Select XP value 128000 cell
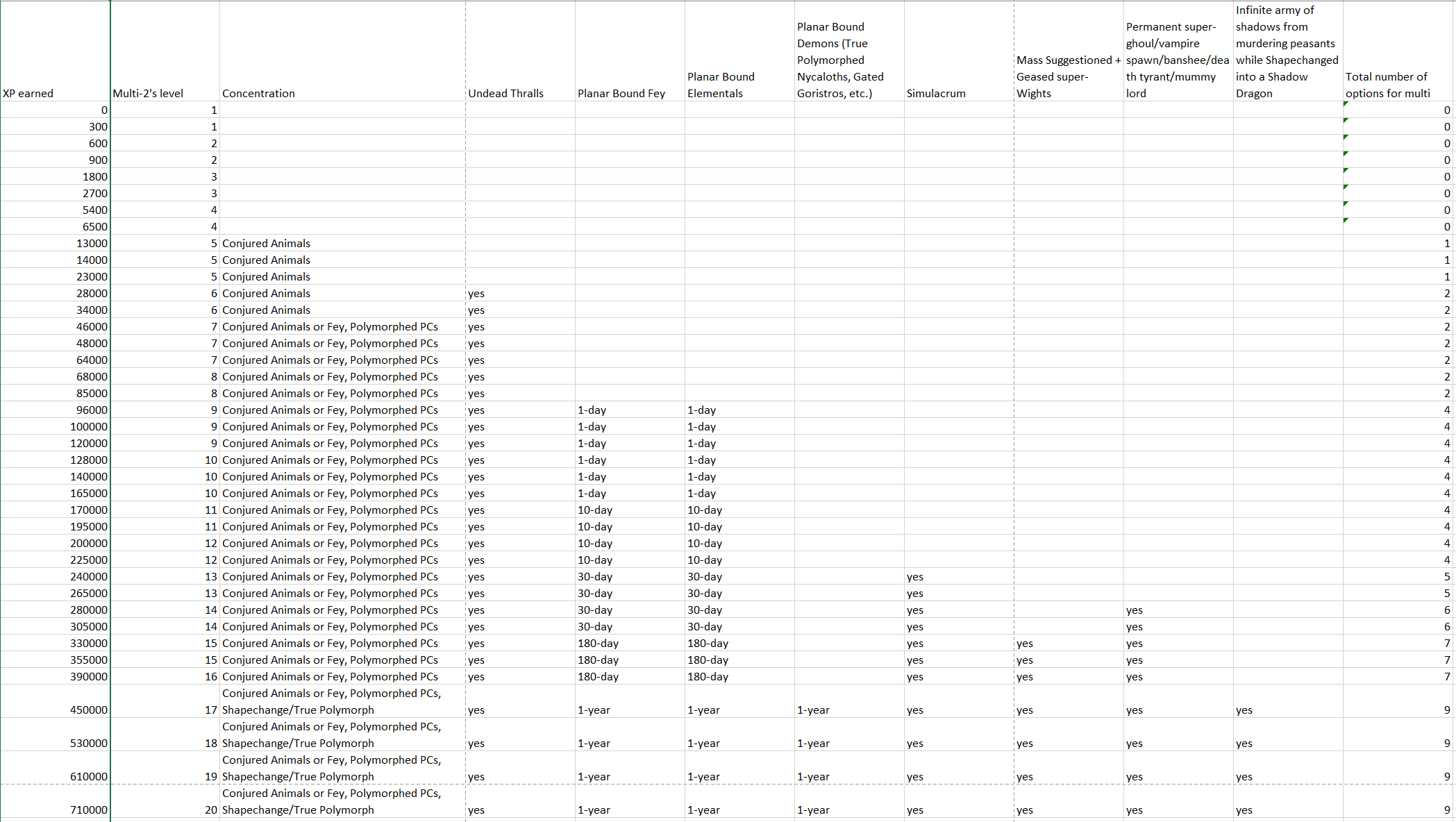 click(55, 460)
